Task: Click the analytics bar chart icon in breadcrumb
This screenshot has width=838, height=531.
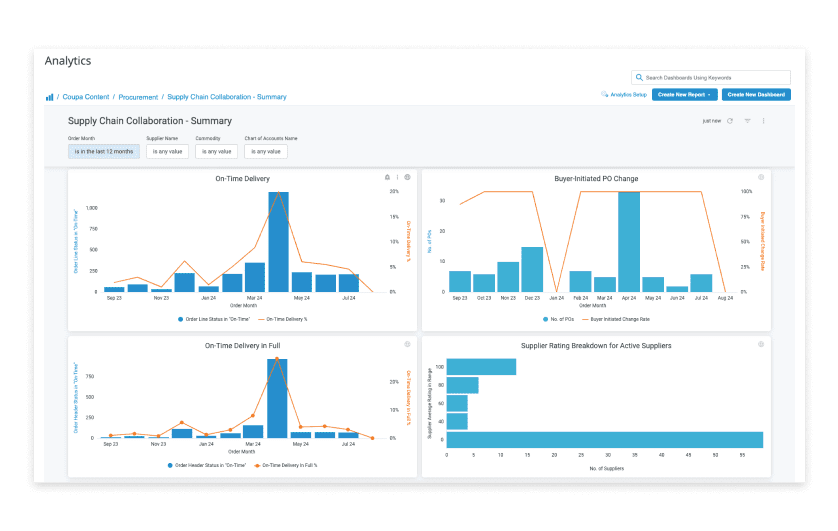Action: pyautogui.click(x=49, y=97)
